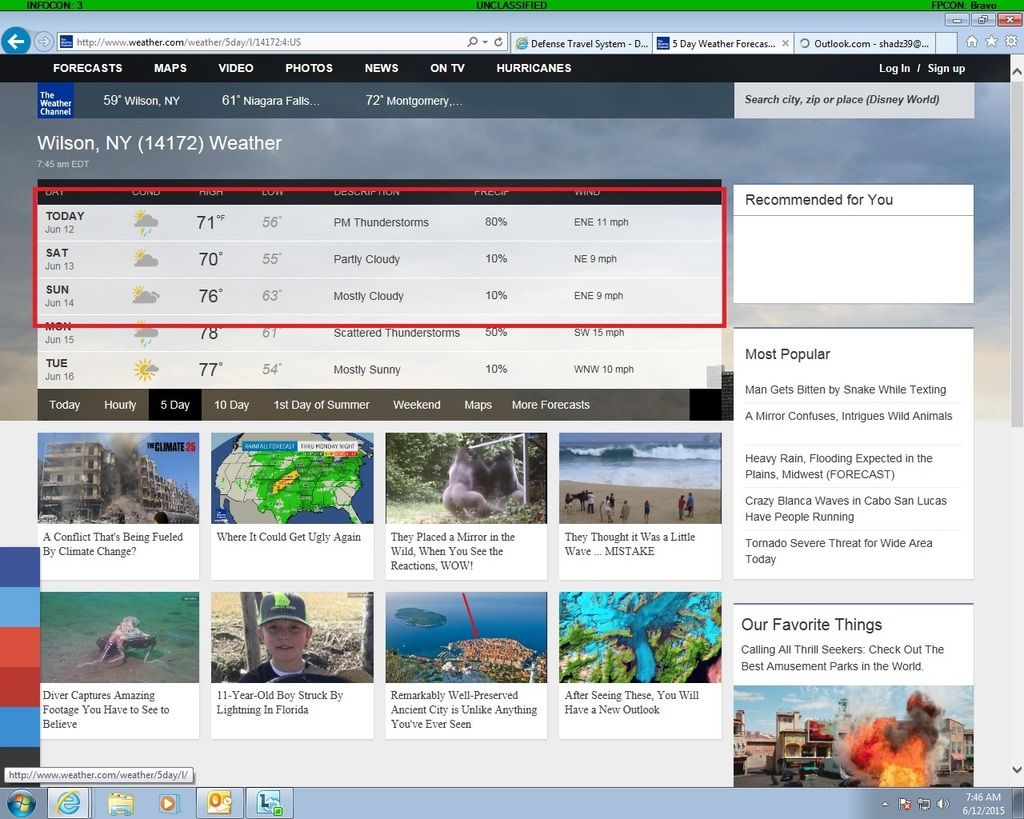Image resolution: width=1024 pixels, height=819 pixels.
Task: Open the boy struck by lightning thumbnail
Action: coord(292,637)
